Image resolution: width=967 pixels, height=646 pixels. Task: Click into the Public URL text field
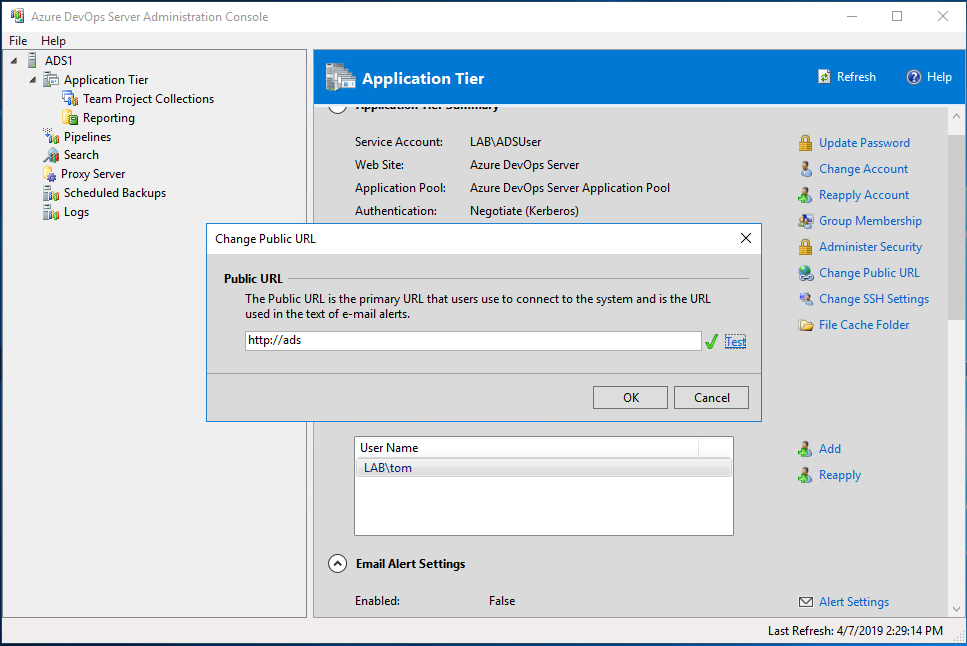(x=473, y=341)
